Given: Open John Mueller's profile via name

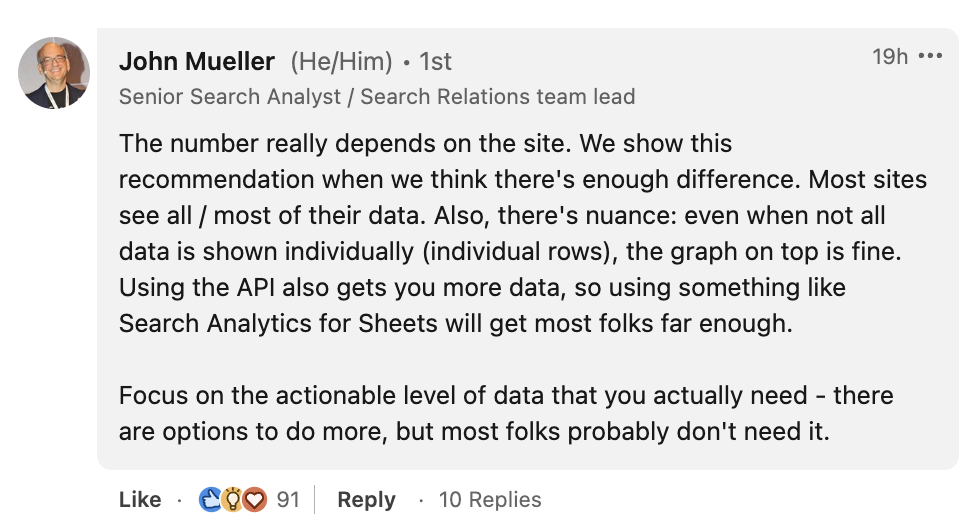Looking at the screenshot, I should (197, 62).
